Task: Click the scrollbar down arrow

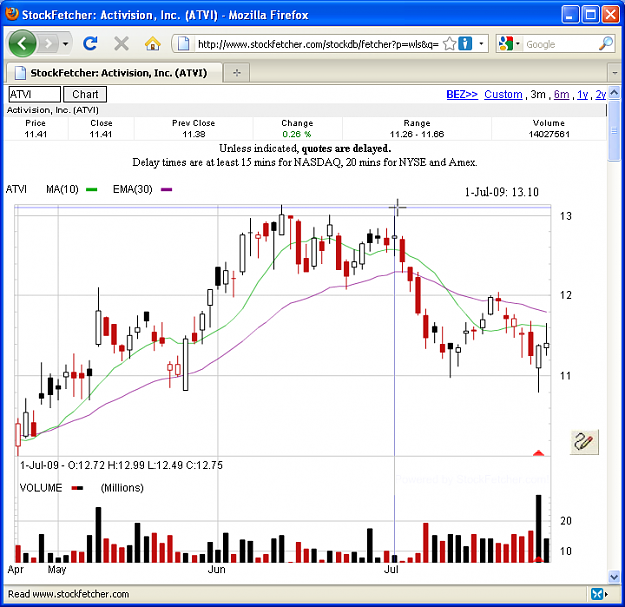Action: (614, 576)
